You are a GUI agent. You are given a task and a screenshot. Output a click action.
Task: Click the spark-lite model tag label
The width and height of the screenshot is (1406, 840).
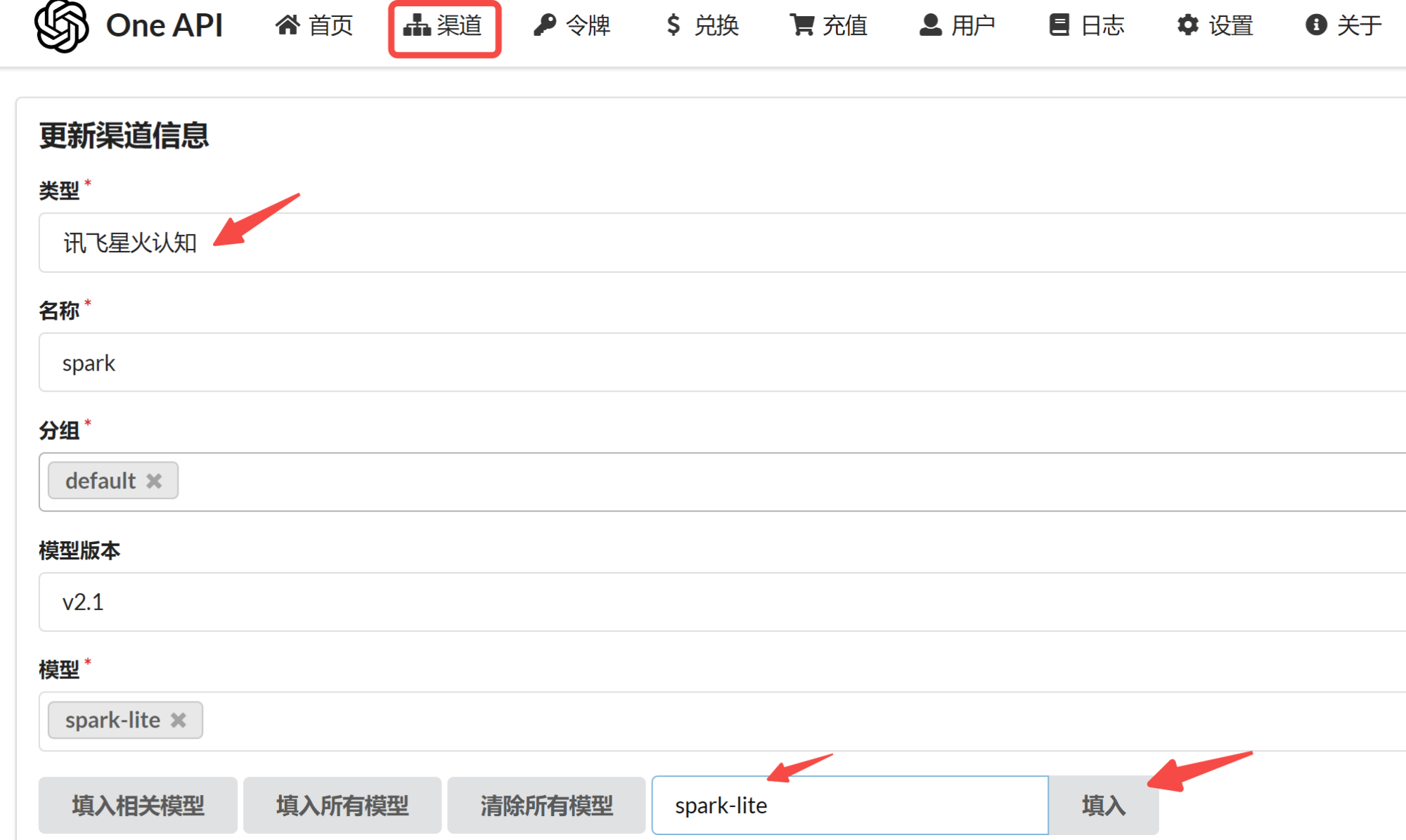coord(112,720)
